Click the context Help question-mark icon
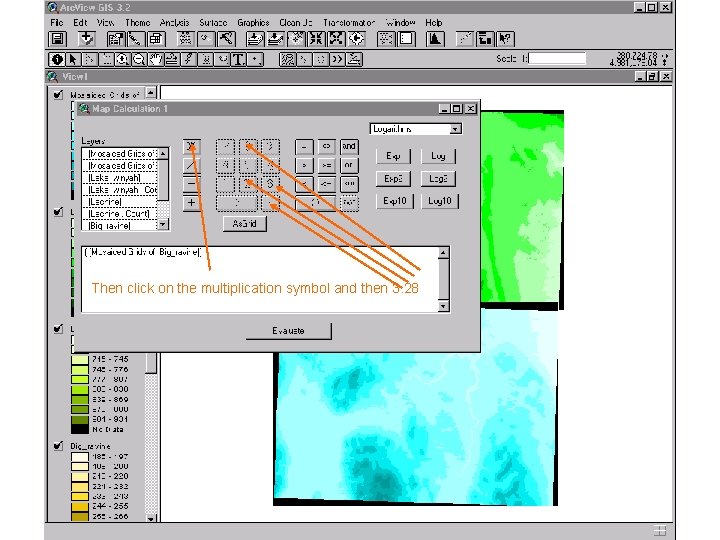Viewport: 720px width, 540px height. coord(505,39)
